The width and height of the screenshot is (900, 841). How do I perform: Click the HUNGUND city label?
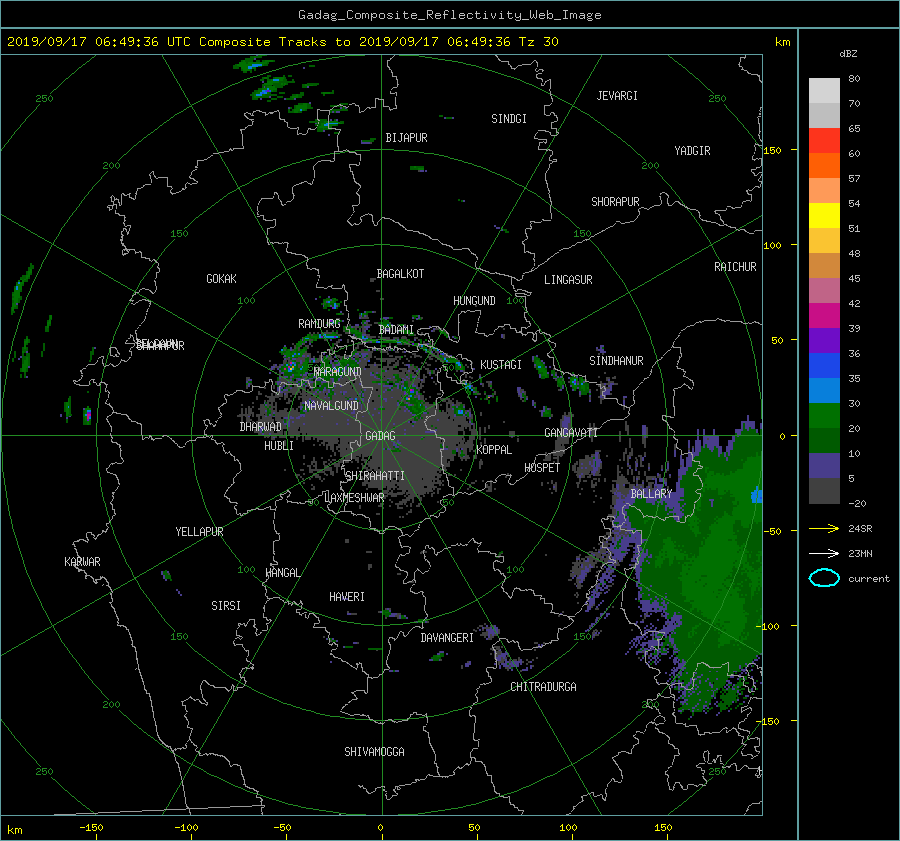(x=474, y=301)
